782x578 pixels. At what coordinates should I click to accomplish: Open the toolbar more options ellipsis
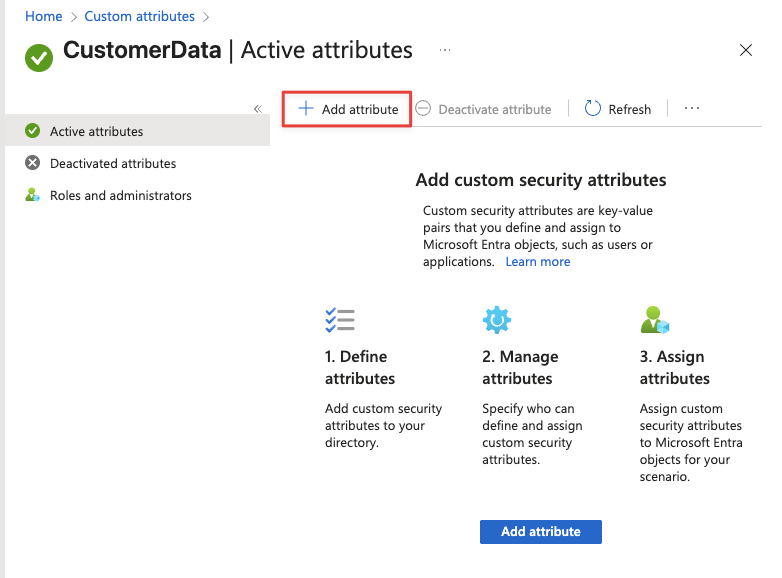(692, 109)
